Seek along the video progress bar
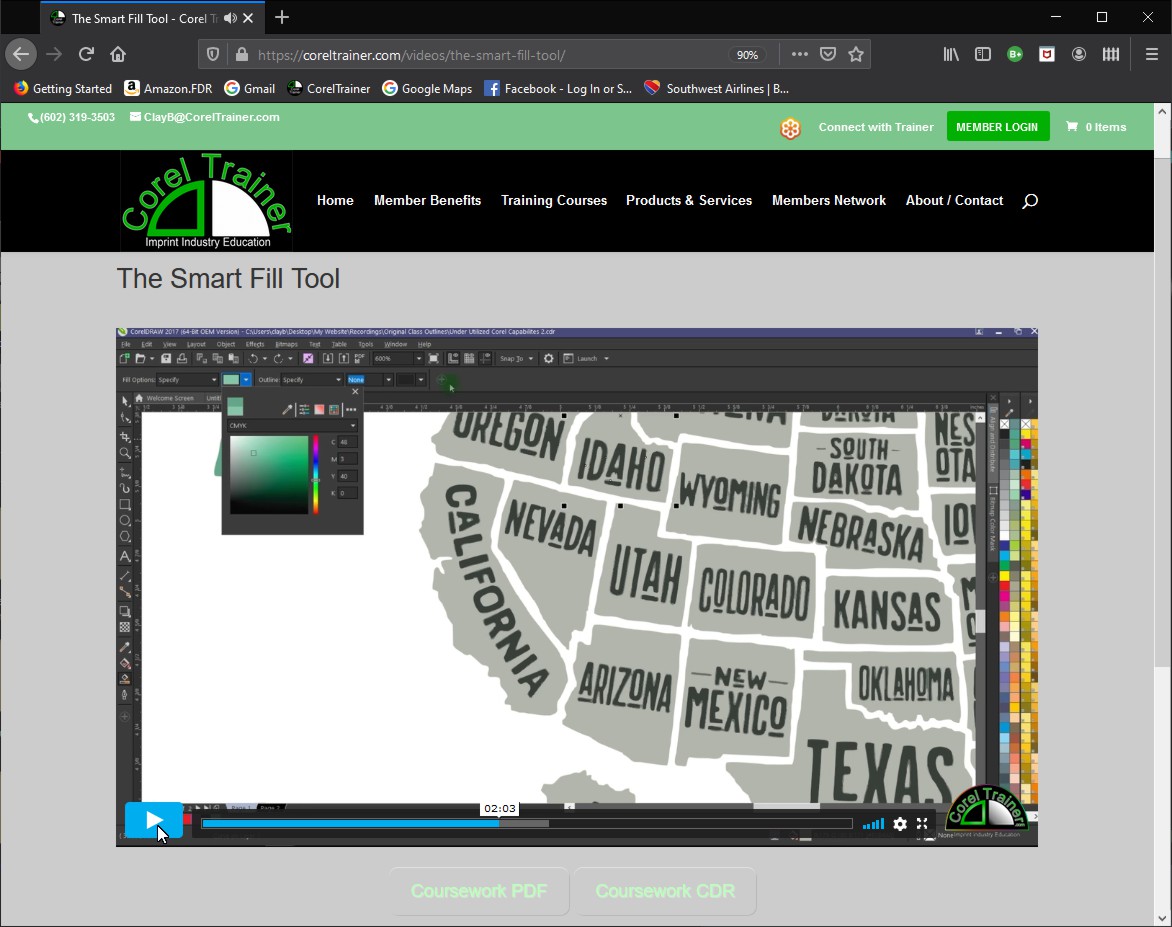This screenshot has width=1172, height=927. (527, 824)
